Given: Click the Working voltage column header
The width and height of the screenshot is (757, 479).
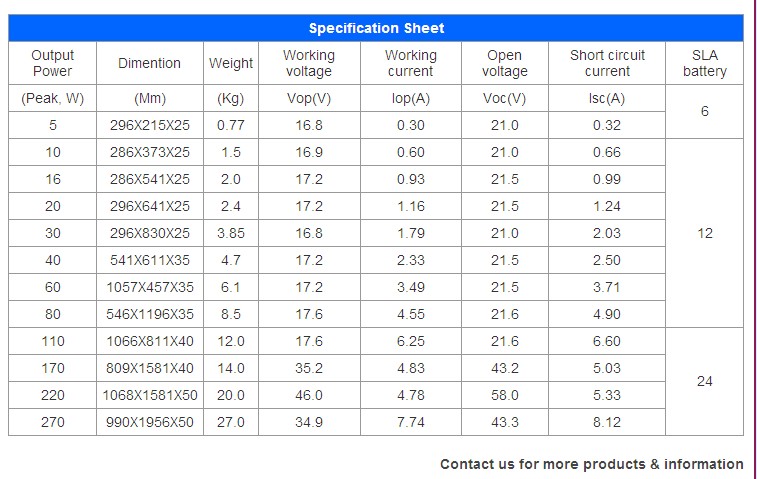Looking at the screenshot, I should 308,63.
